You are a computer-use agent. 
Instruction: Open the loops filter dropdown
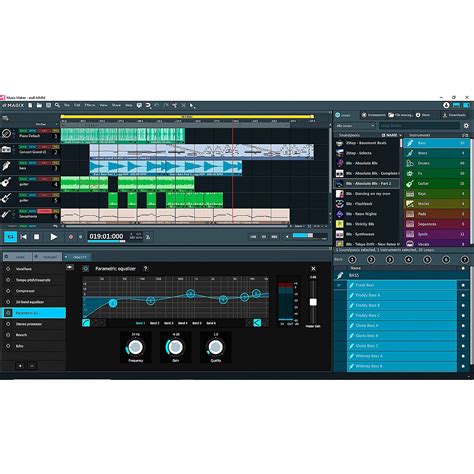click(355, 126)
